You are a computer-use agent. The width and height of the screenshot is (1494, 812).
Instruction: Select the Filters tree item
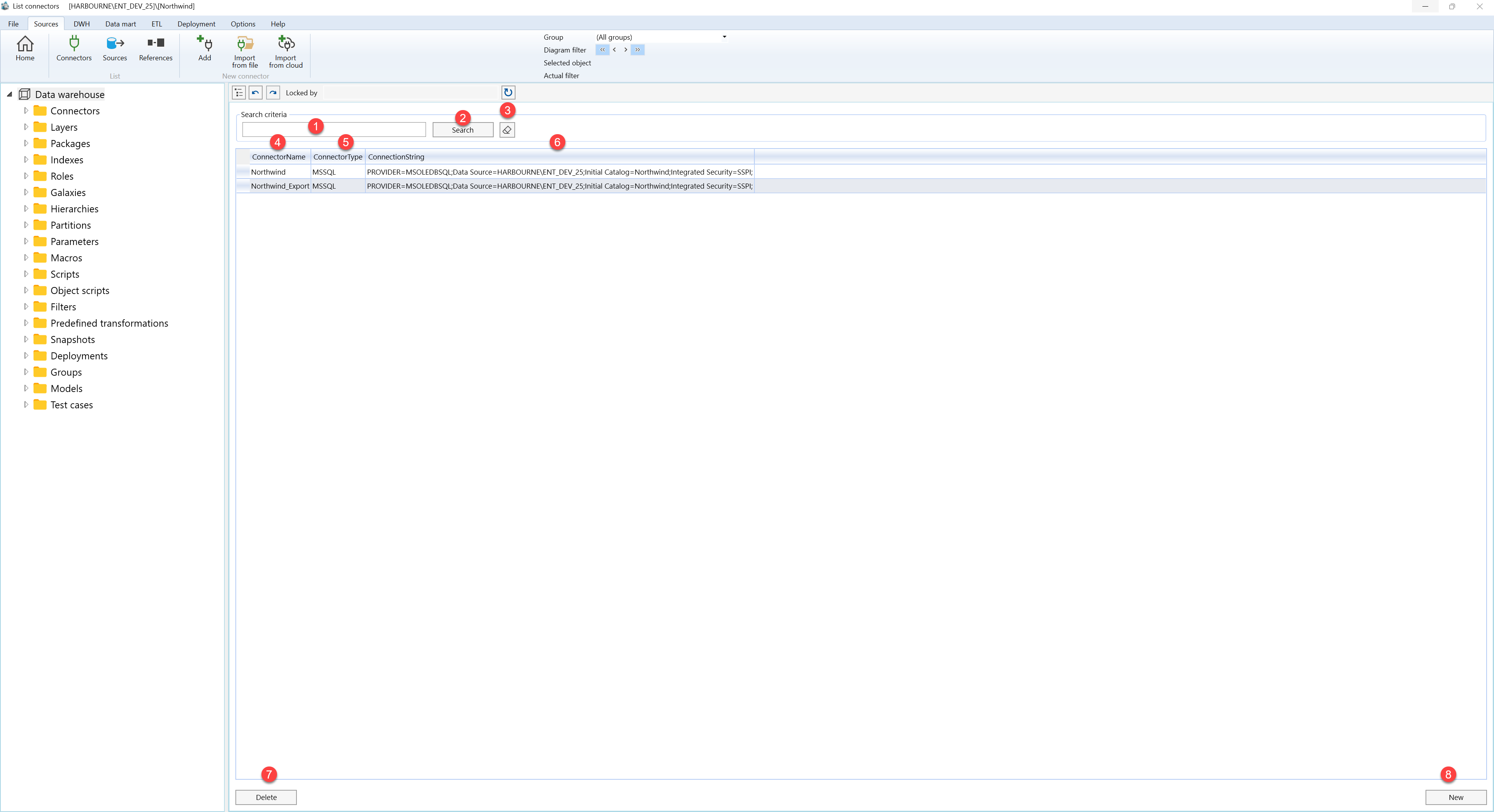pos(63,306)
